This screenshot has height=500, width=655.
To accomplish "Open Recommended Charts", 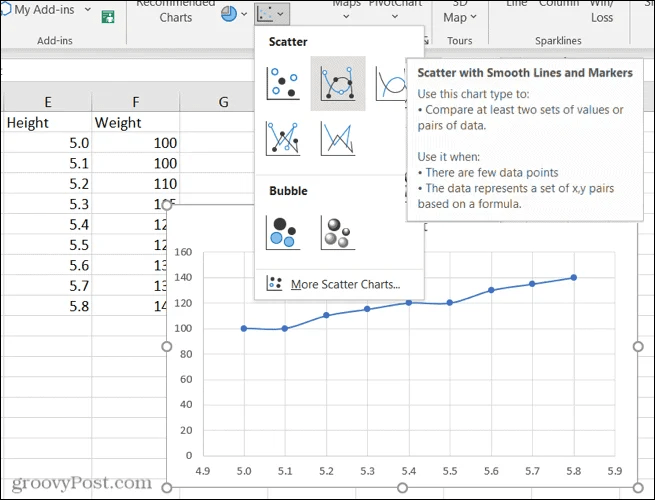I will coord(175,11).
